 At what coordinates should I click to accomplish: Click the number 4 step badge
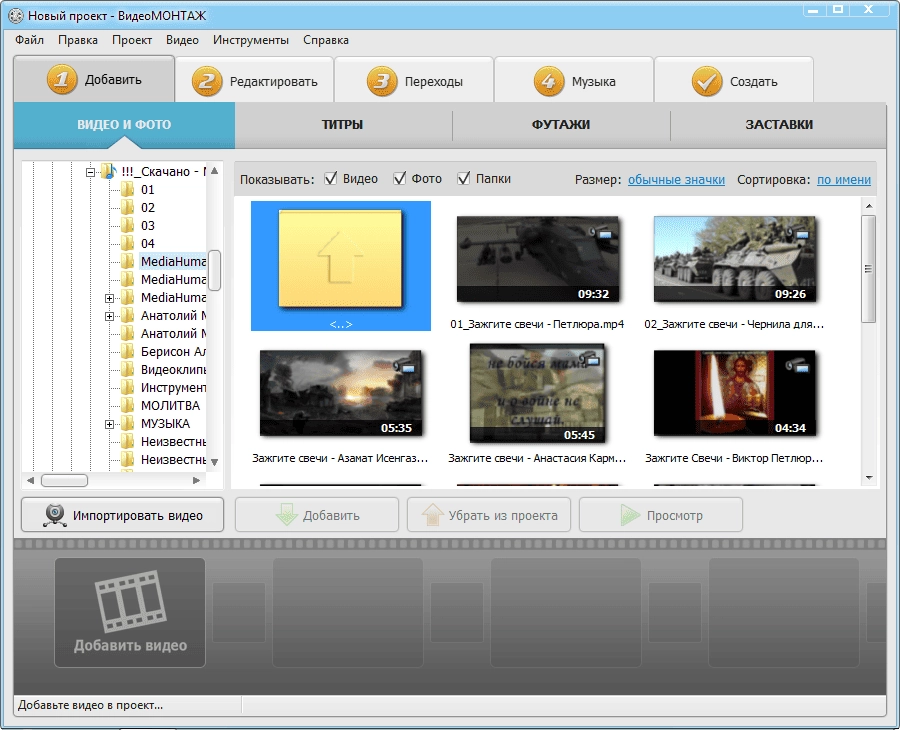(549, 81)
